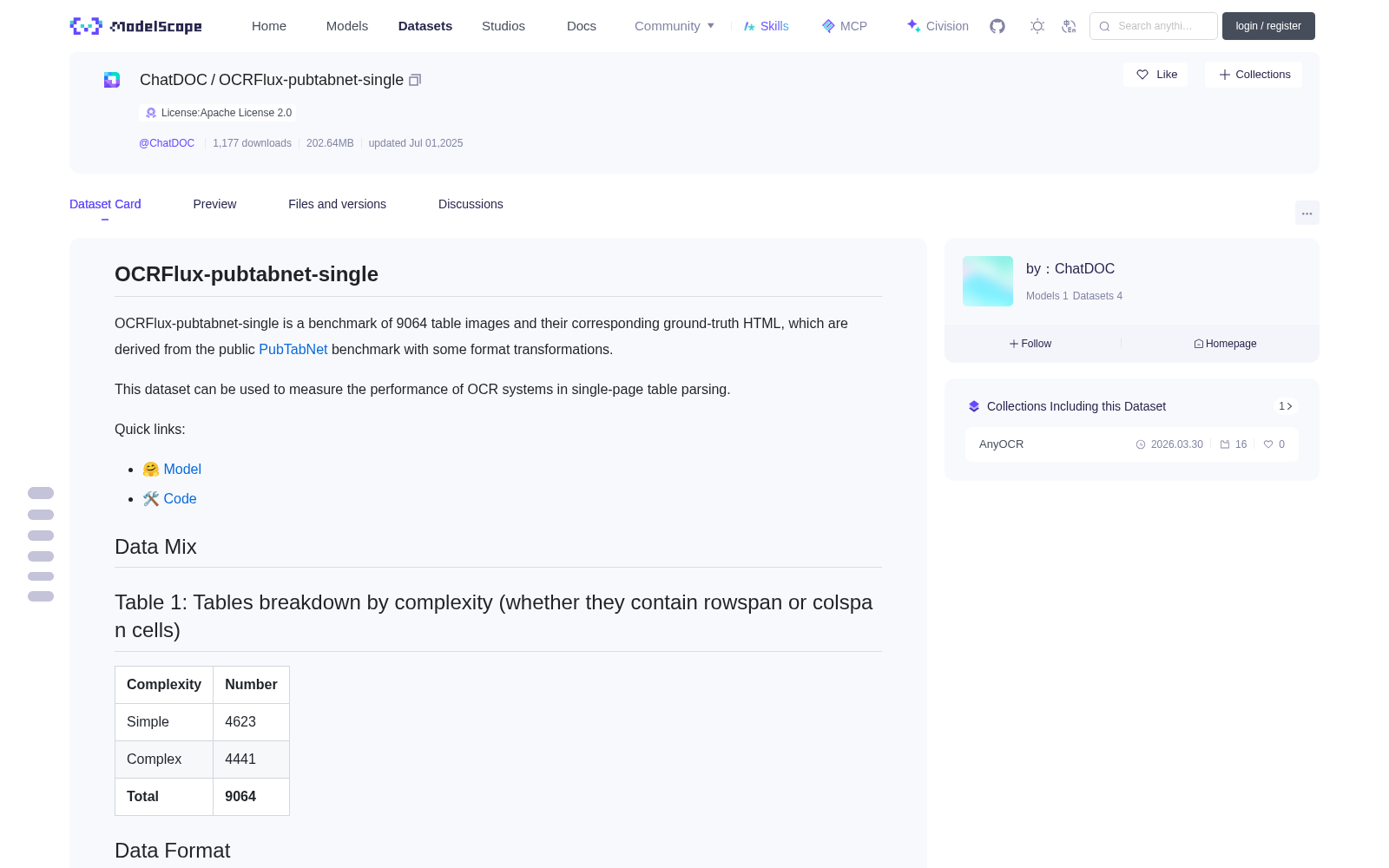Switch to Files and versions tab

tap(337, 204)
